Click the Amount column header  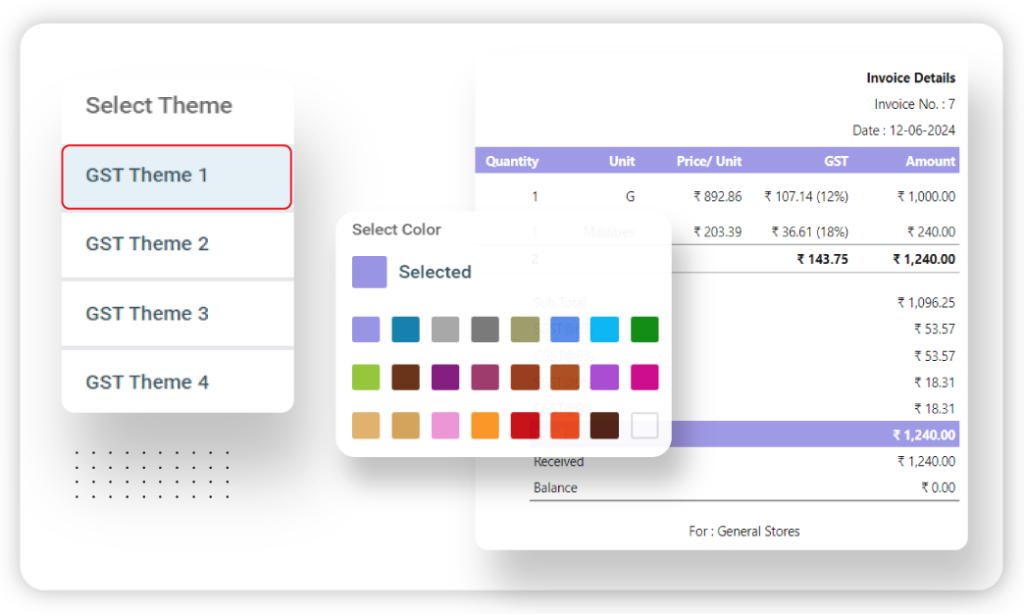[x=930, y=161]
